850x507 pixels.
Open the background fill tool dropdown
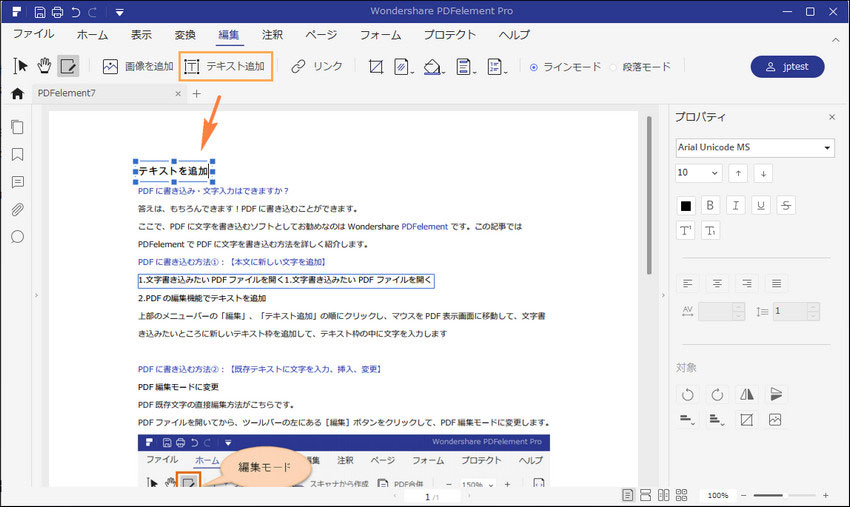pos(434,67)
